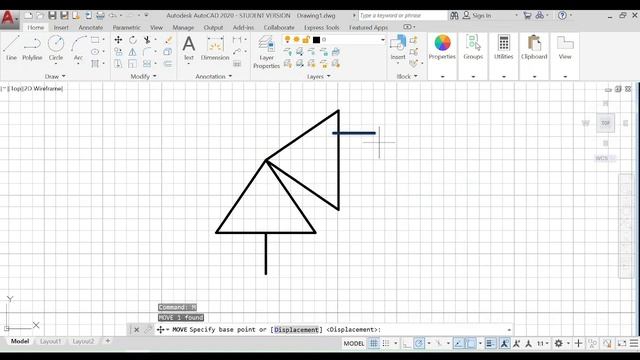Open the Parametric ribbon tab

[127, 27]
